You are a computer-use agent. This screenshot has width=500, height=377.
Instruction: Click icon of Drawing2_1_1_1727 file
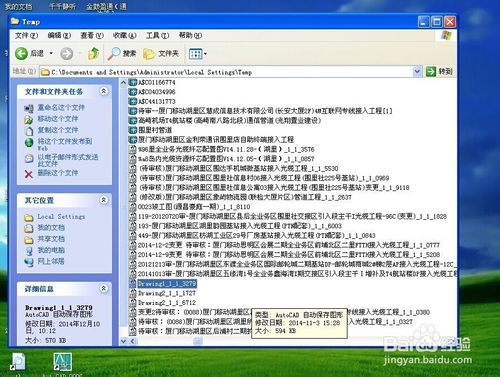click(x=133, y=293)
